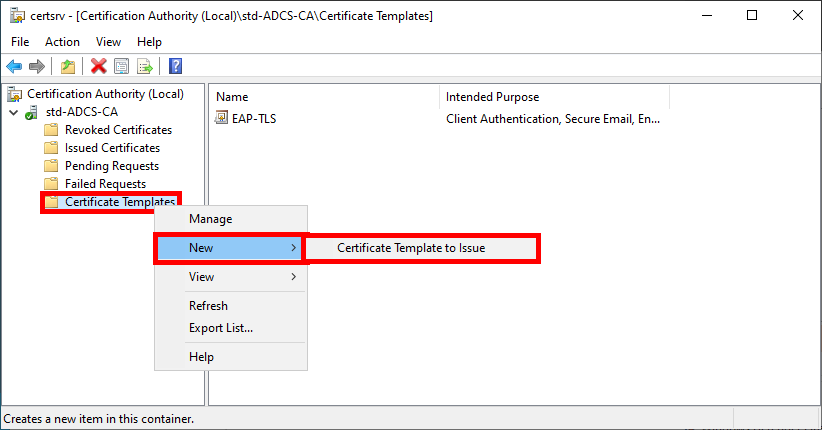Click the Export List toolbar icon

(144, 66)
